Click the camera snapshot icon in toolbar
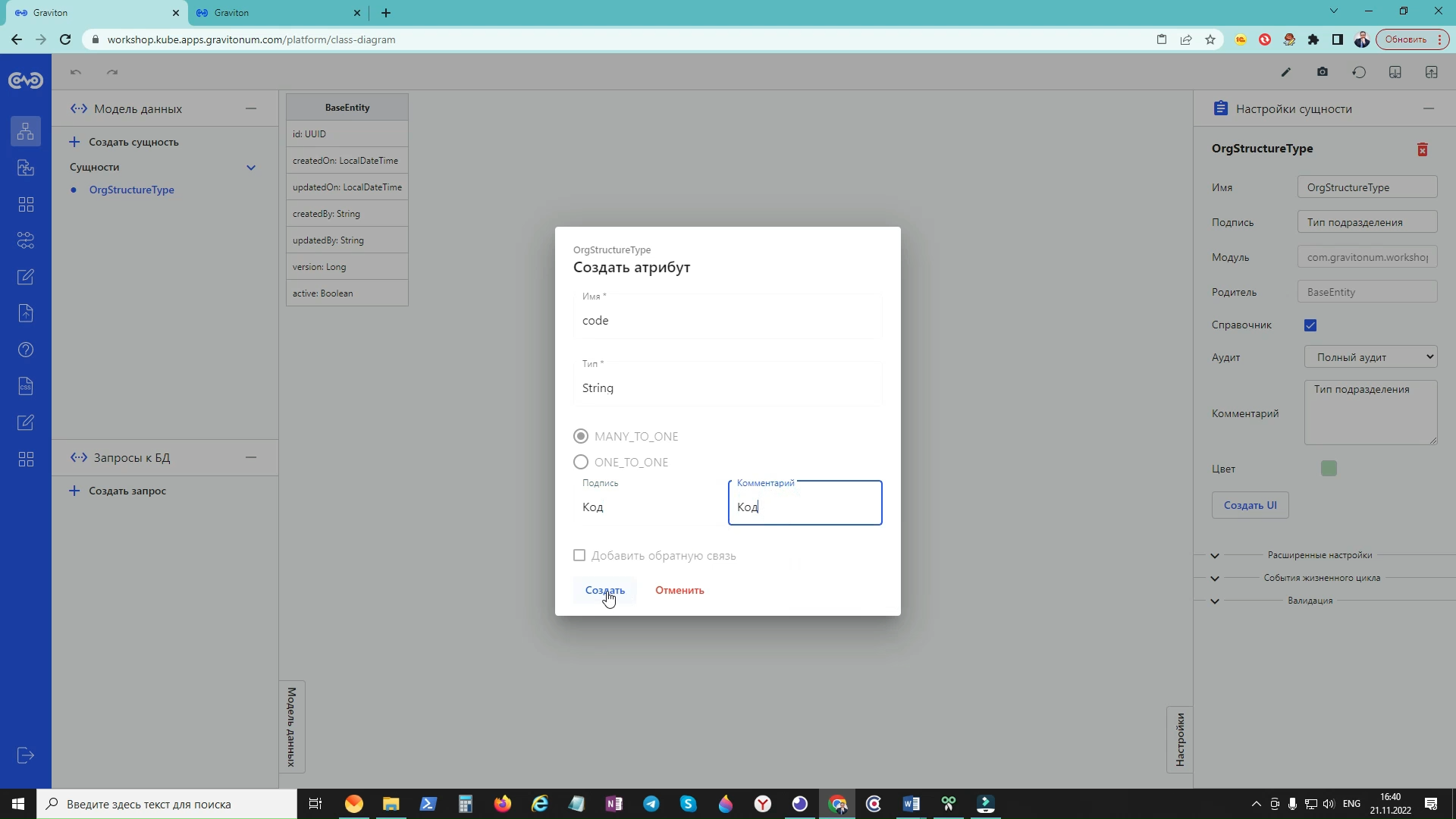Image resolution: width=1456 pixels, height=819 pixels. [1322, 72]
